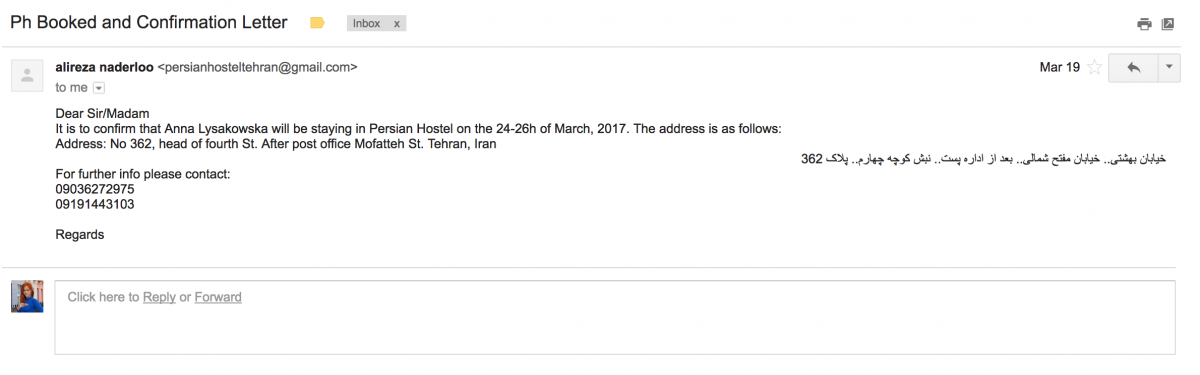Click sender name alireza naderloo
Viewport: 1200px width, 375px height.
pyautogui.click(x=105, y=68)
